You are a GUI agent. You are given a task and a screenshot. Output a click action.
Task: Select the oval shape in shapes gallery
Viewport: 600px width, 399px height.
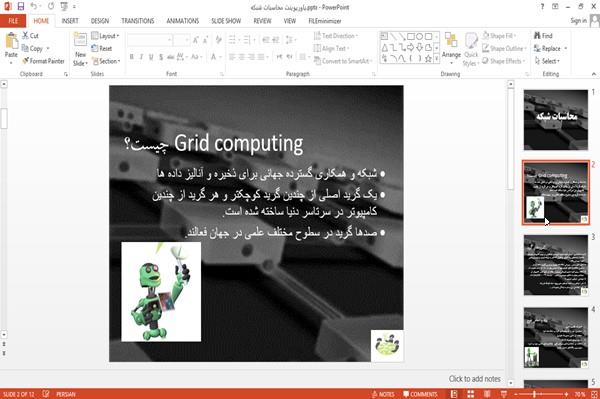click(419, 36)
